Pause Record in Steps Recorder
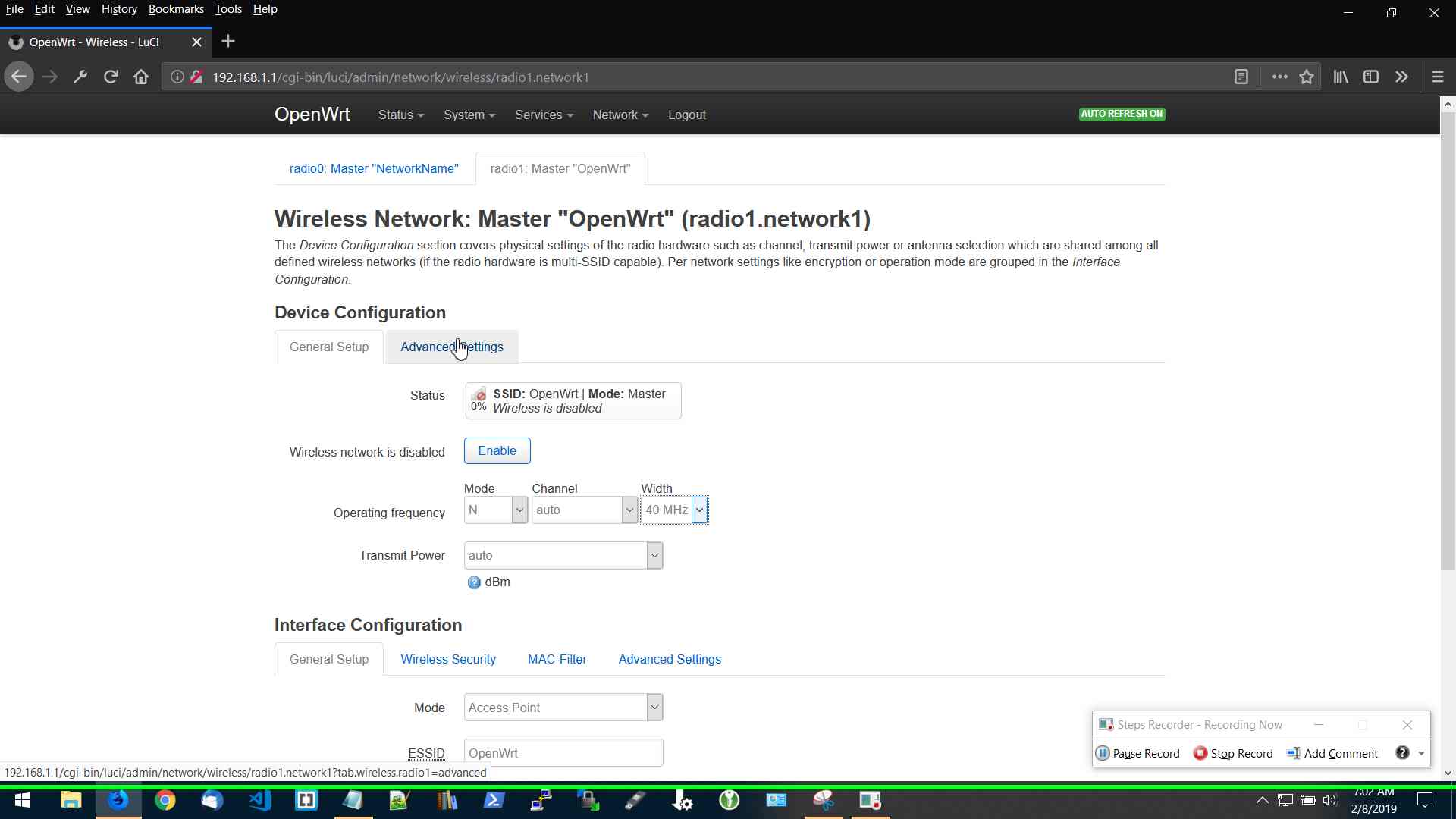Image resolution: width=1456 pixels, height=819 pixels. point(1138,753)
